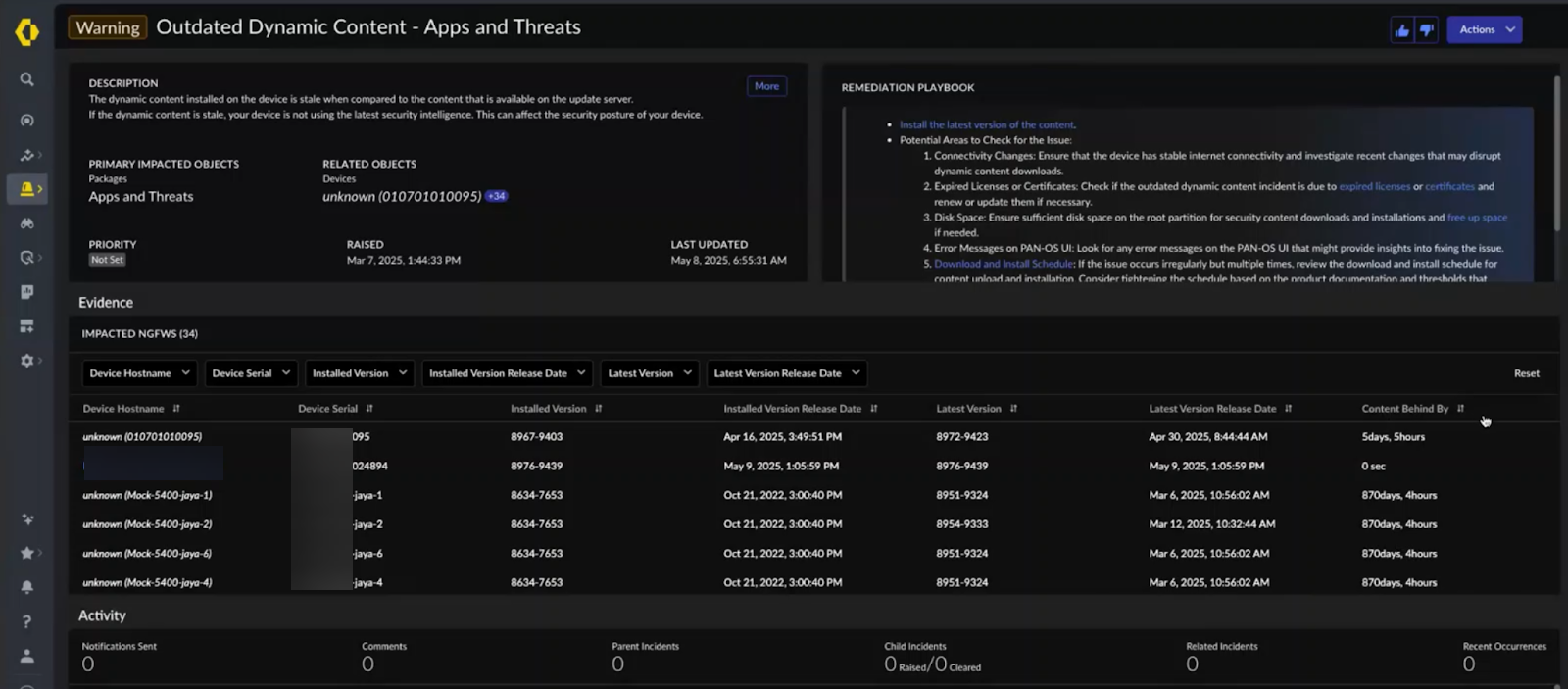Click the notifications bell in the sidebar
This screenshot has width=1568, height=689.
pos(27,587)
